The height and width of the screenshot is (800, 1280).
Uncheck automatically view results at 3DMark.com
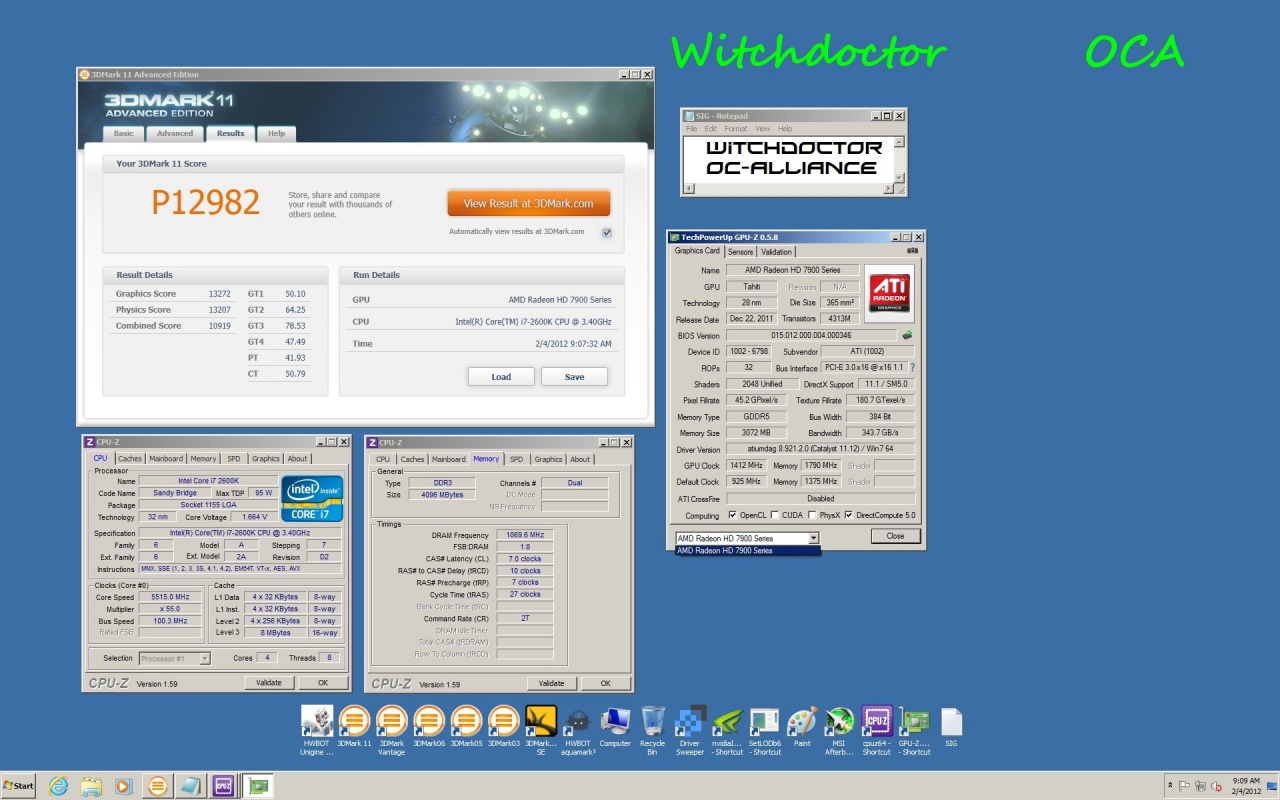[x=606, y=232]
